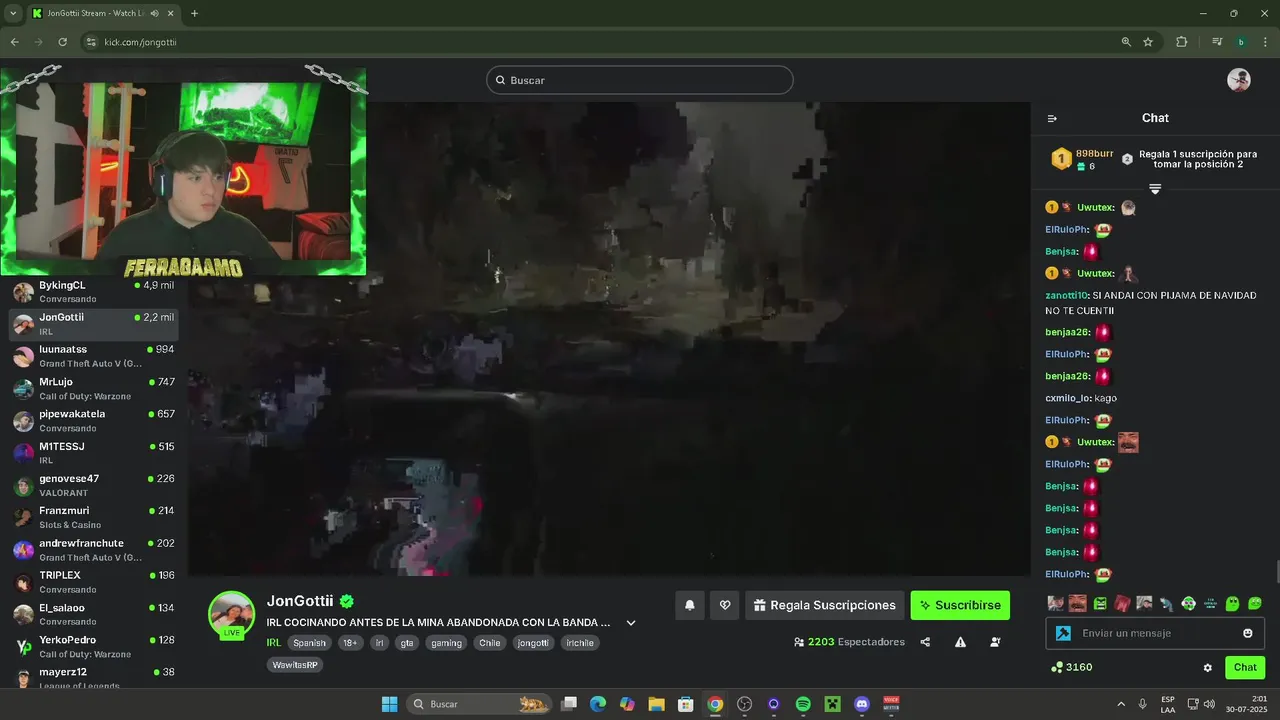Select the gta tag
Viewport: 1280px width, 720px height.
click(x=407, y=643)
